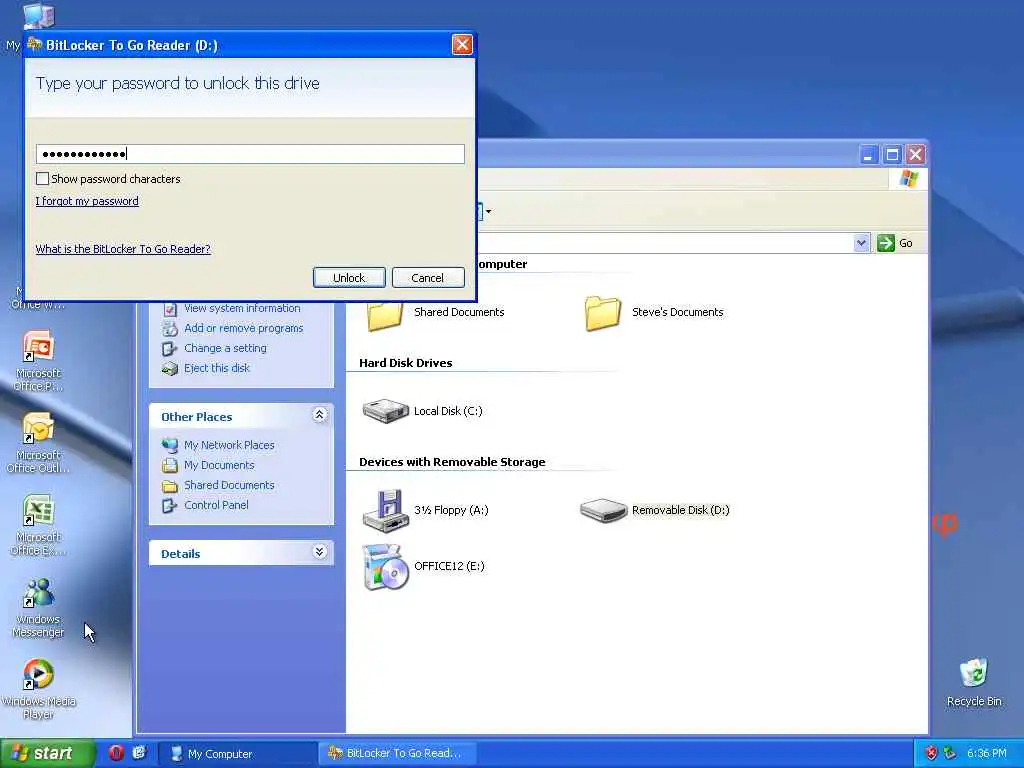This screenshot has height=768, width=1024.
Task: Open the address bar dropdown arrow
Action: pyautogui.click(x=861, y=243)
